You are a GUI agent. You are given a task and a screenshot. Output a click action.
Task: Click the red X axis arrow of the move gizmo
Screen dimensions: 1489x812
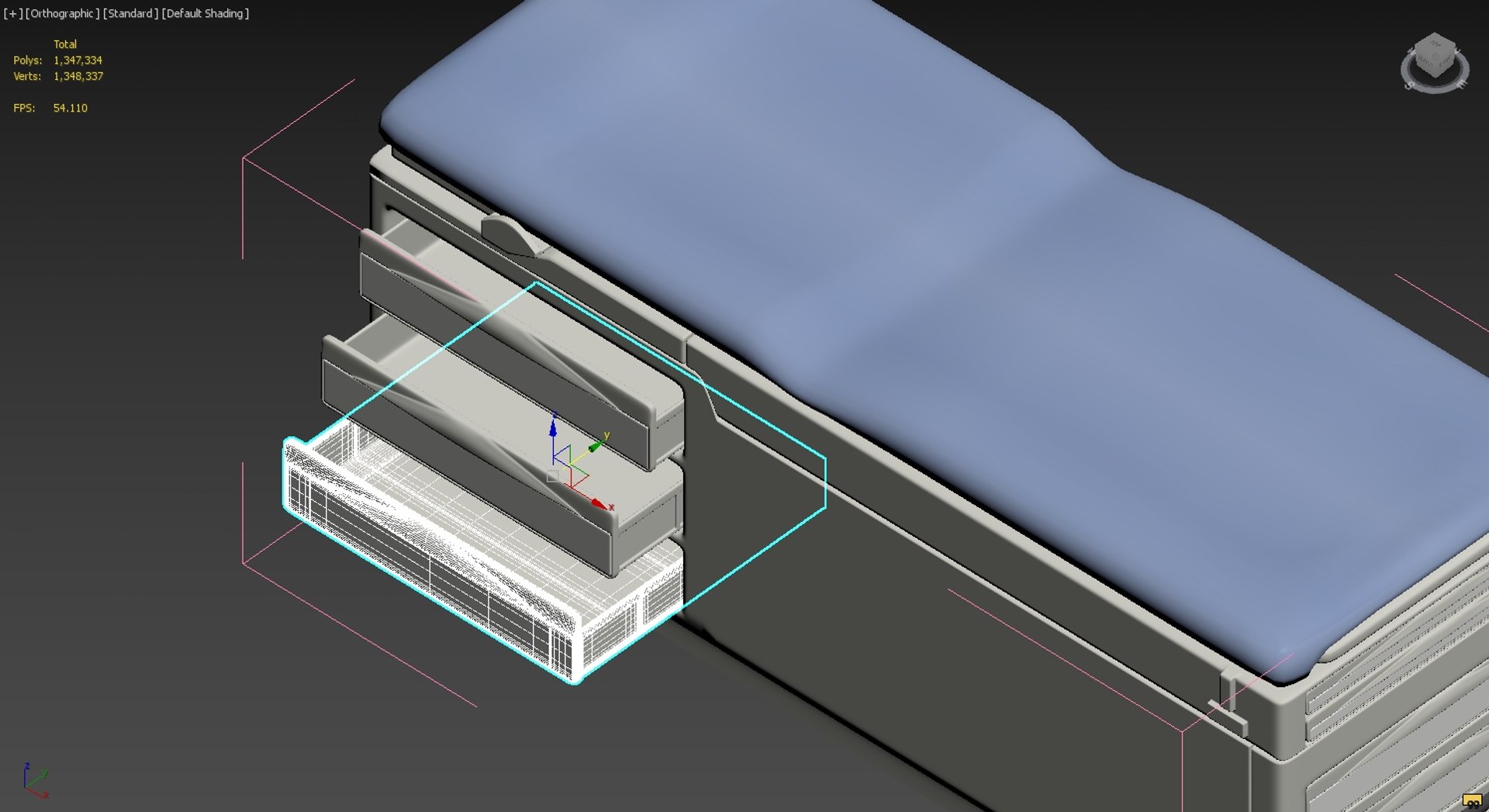click(x=599, y=504)
